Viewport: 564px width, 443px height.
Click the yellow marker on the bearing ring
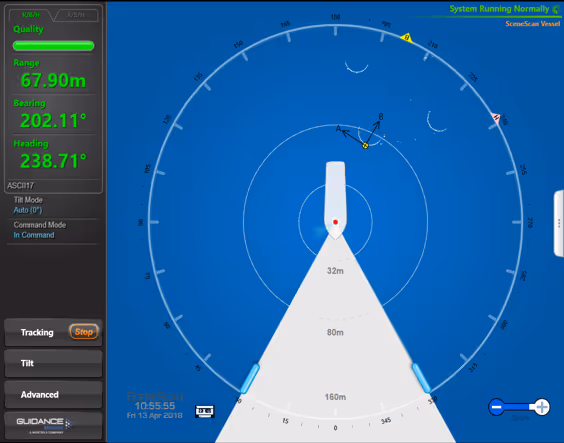[x=406, y=38]
